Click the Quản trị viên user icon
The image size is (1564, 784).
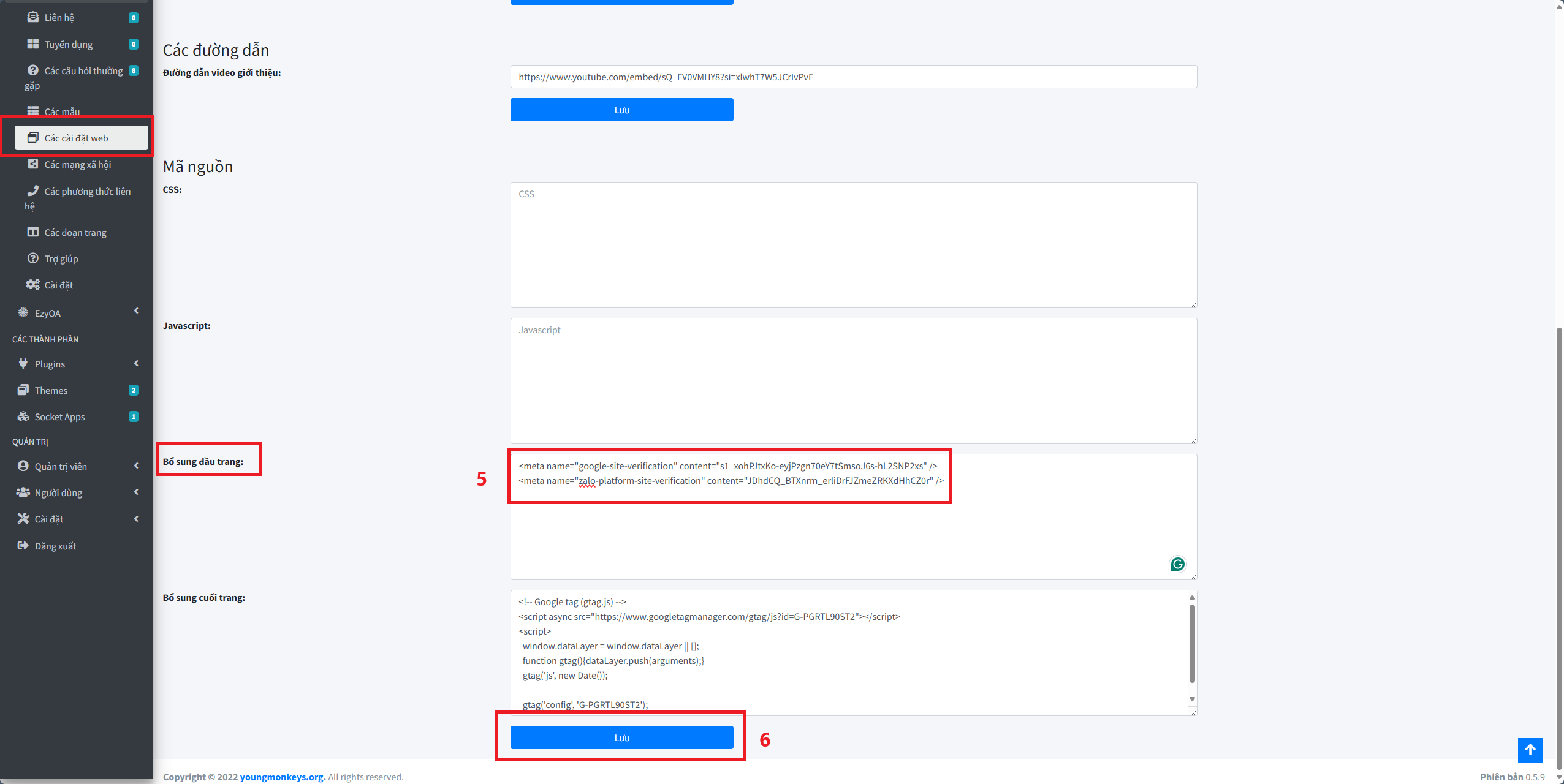click(x=23, y=466)
